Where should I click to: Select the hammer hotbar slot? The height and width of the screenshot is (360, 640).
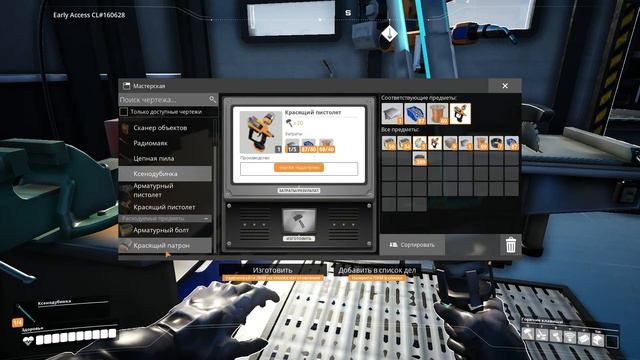point(528,334)
